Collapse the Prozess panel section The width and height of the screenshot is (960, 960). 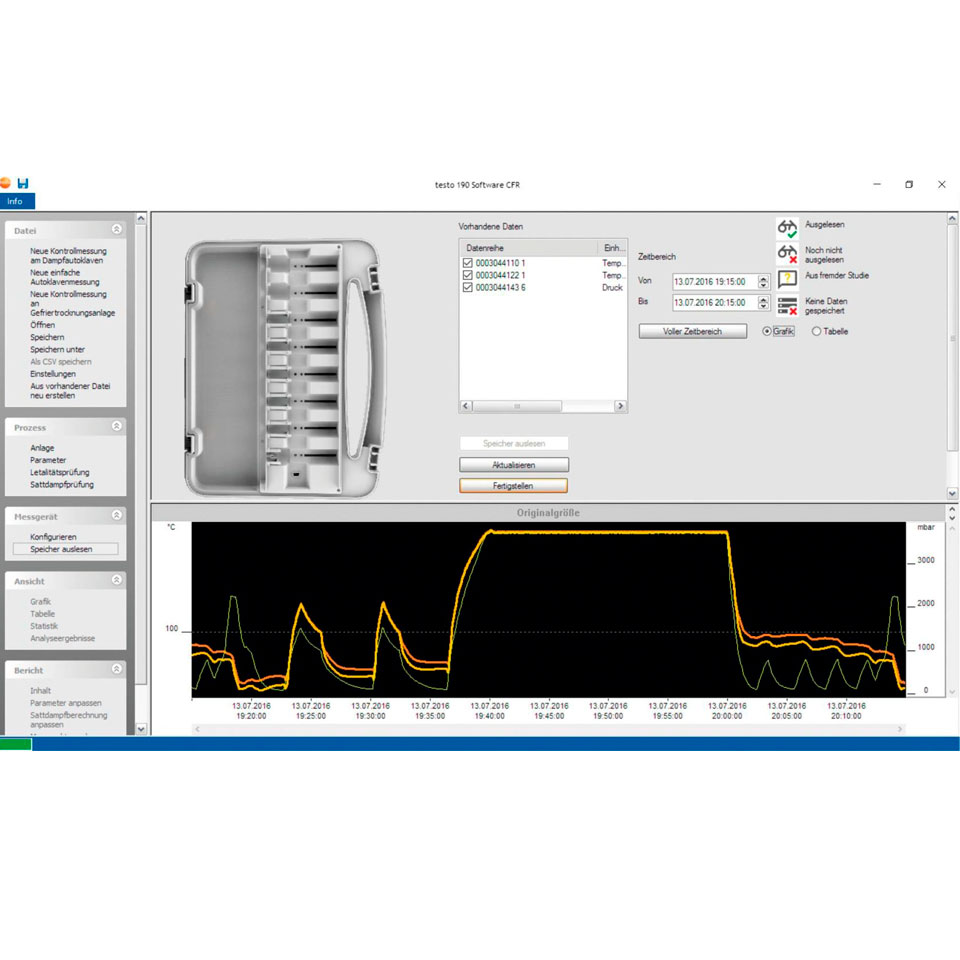[117, 427]
